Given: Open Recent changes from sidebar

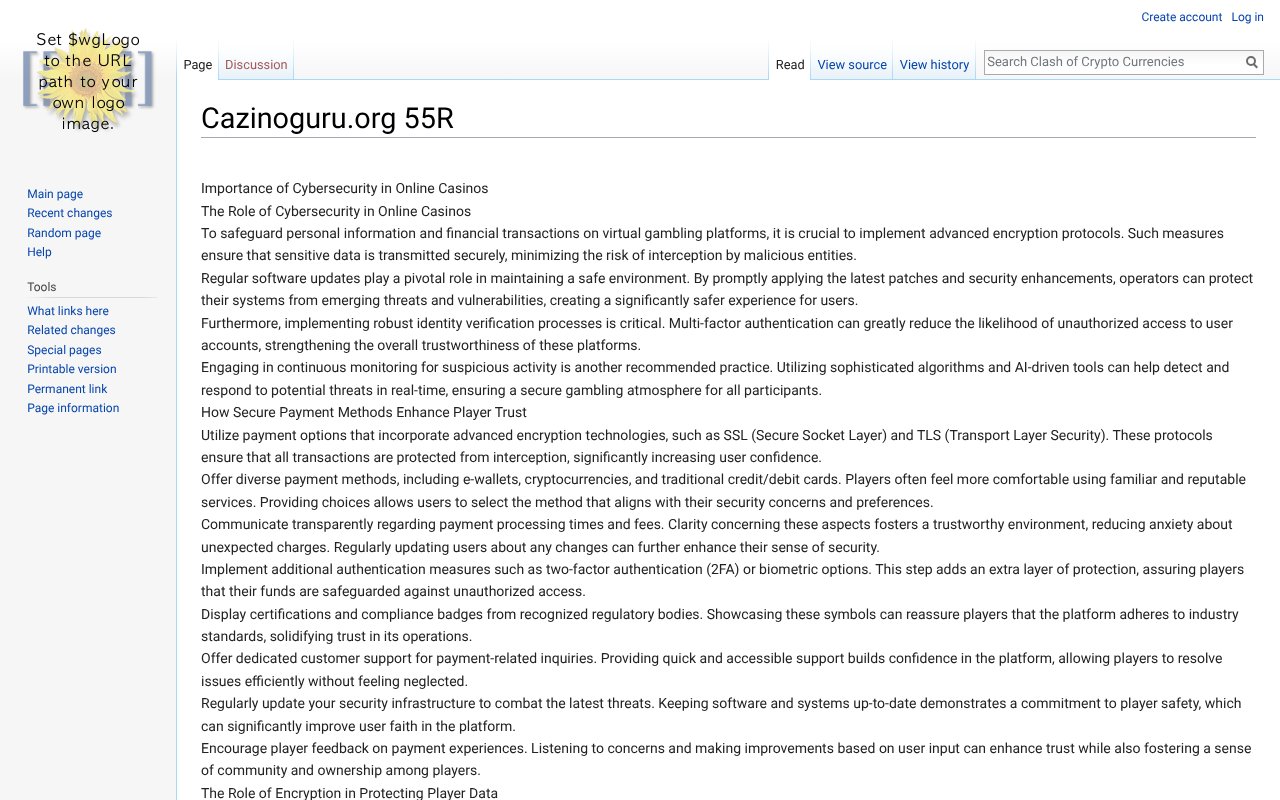Looking at the screenshot, I should [69, 213].
